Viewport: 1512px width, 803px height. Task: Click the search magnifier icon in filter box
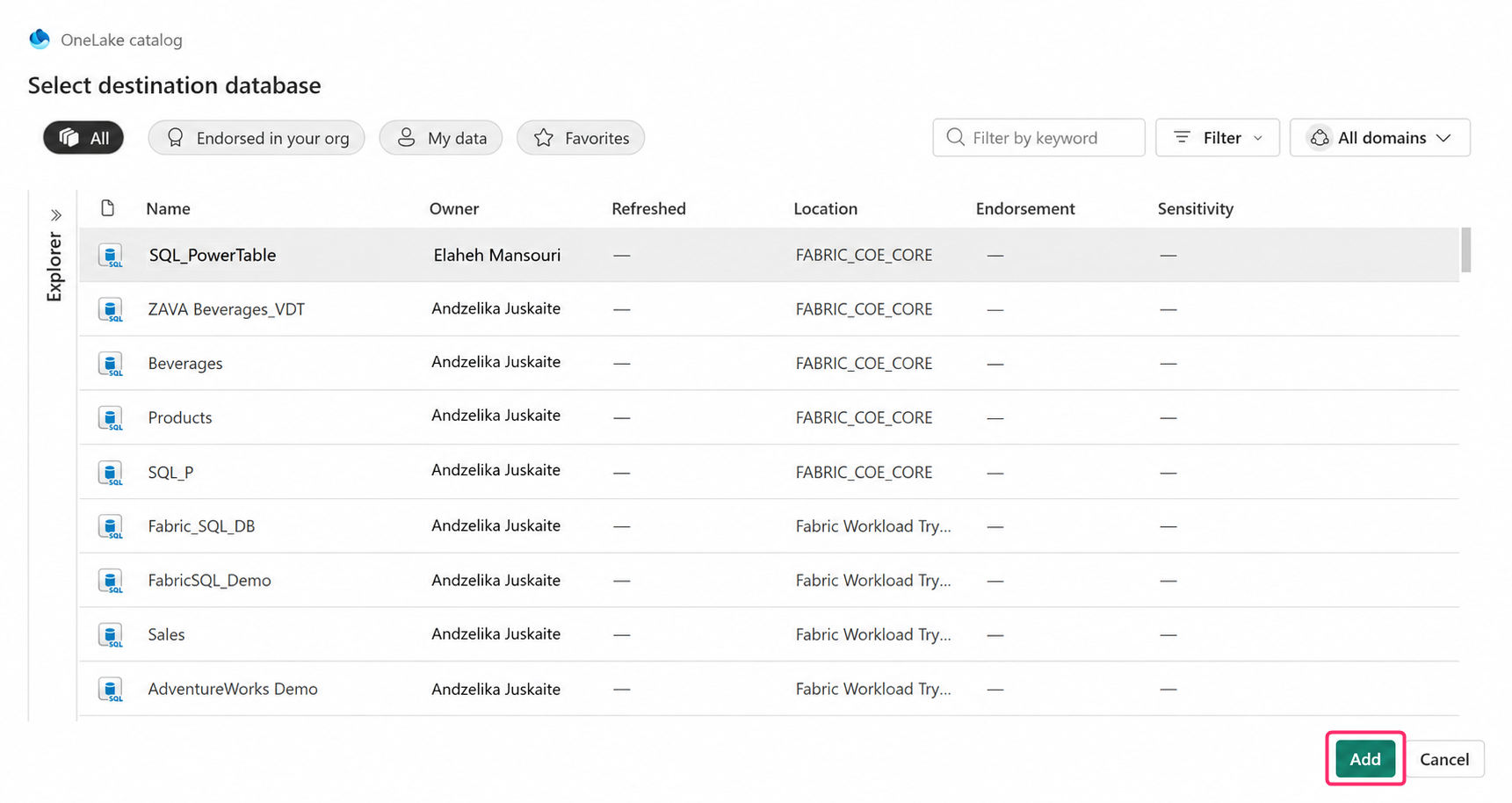click(955, 137)
